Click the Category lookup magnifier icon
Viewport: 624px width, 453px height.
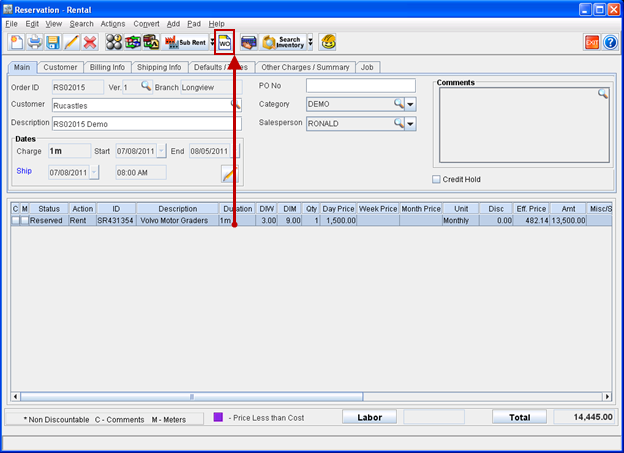point(399,103)
